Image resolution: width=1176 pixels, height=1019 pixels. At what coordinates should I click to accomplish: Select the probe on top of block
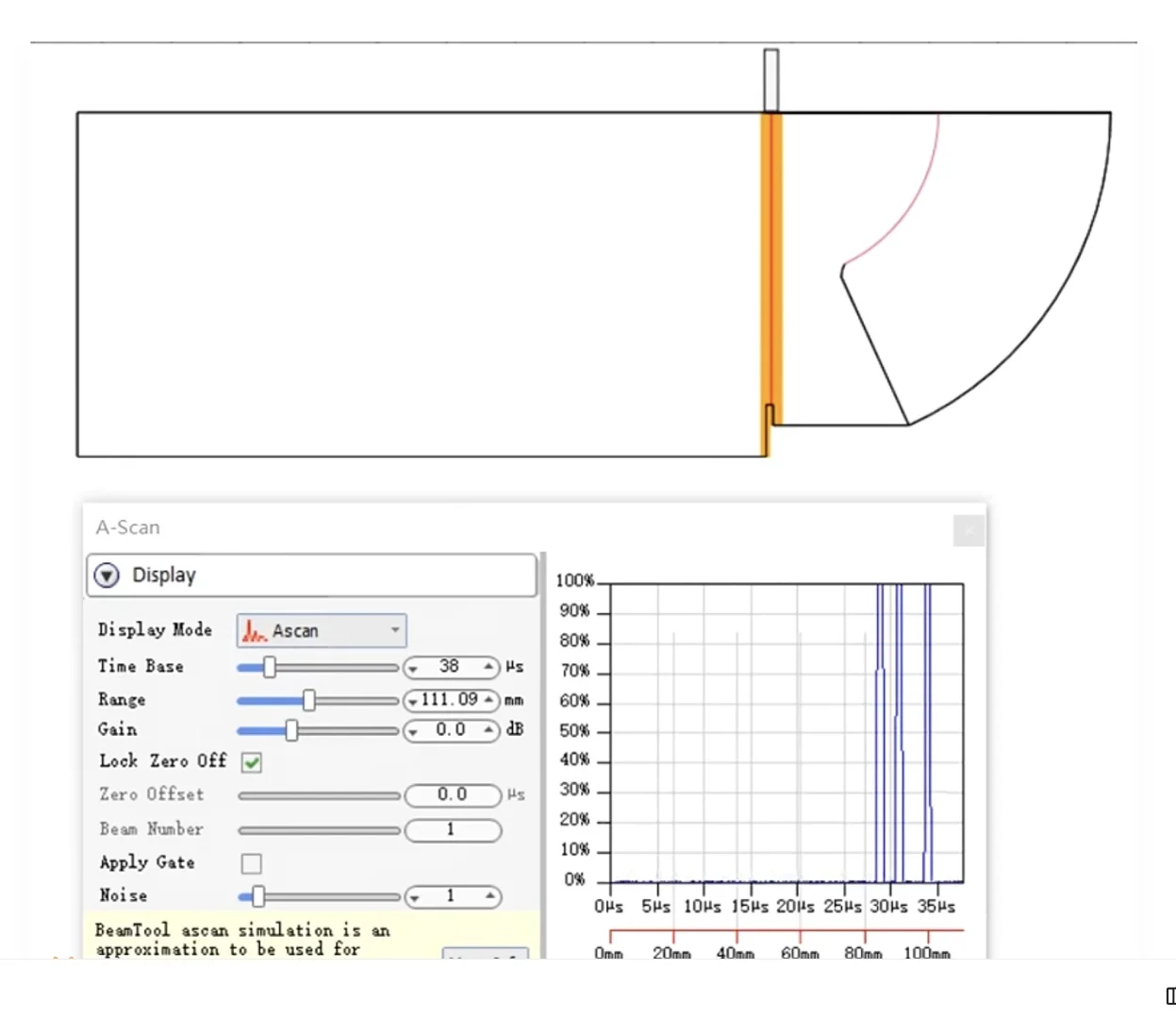click(771, 81)
